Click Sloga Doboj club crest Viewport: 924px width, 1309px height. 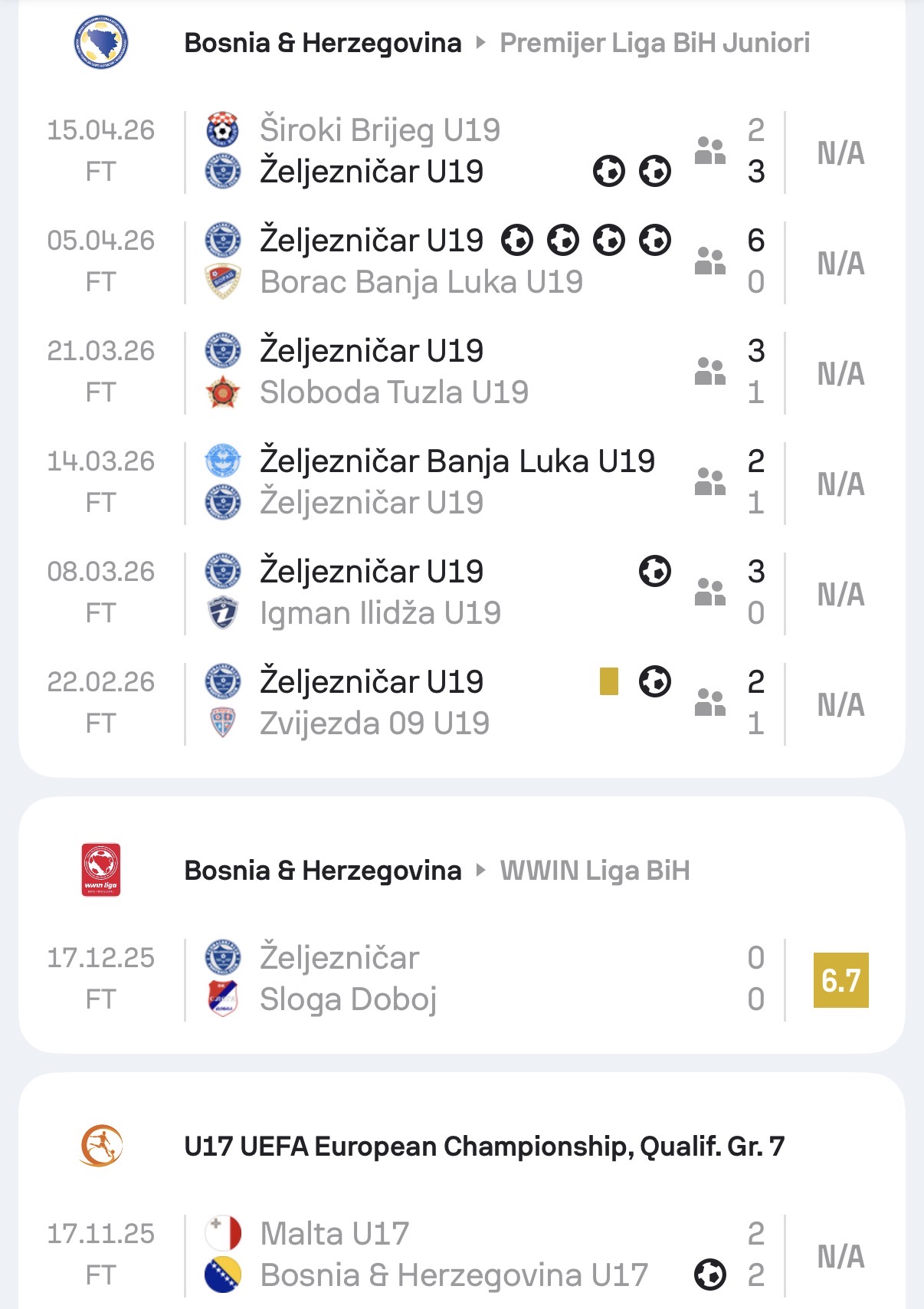pyautogui.click(x=223, y=999)
